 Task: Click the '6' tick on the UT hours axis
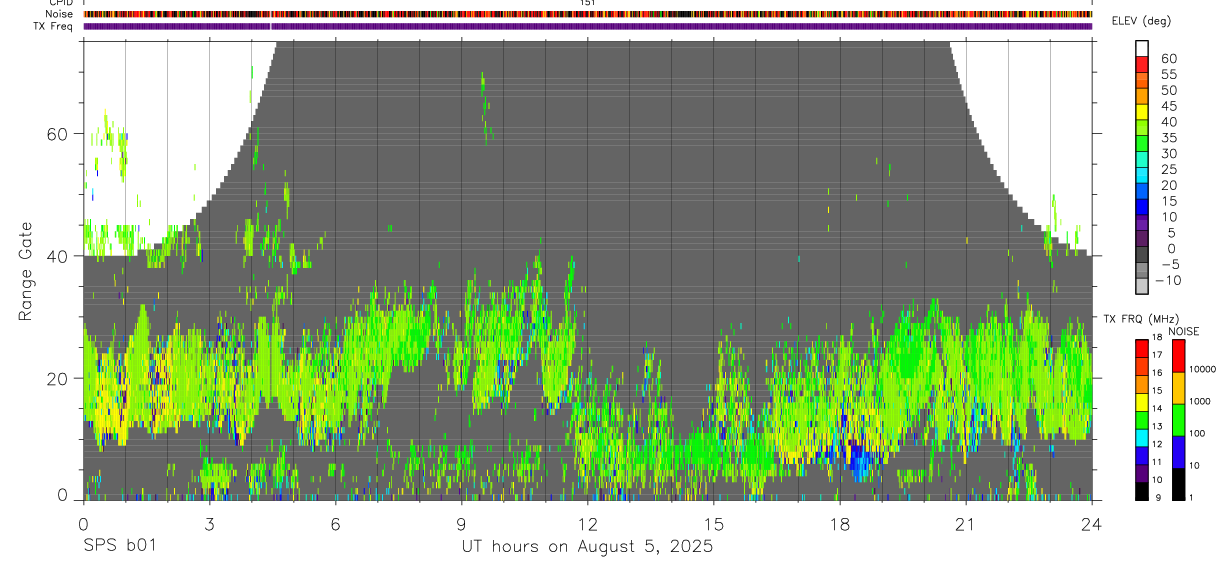pyautogui.click(x=335, y=523)
